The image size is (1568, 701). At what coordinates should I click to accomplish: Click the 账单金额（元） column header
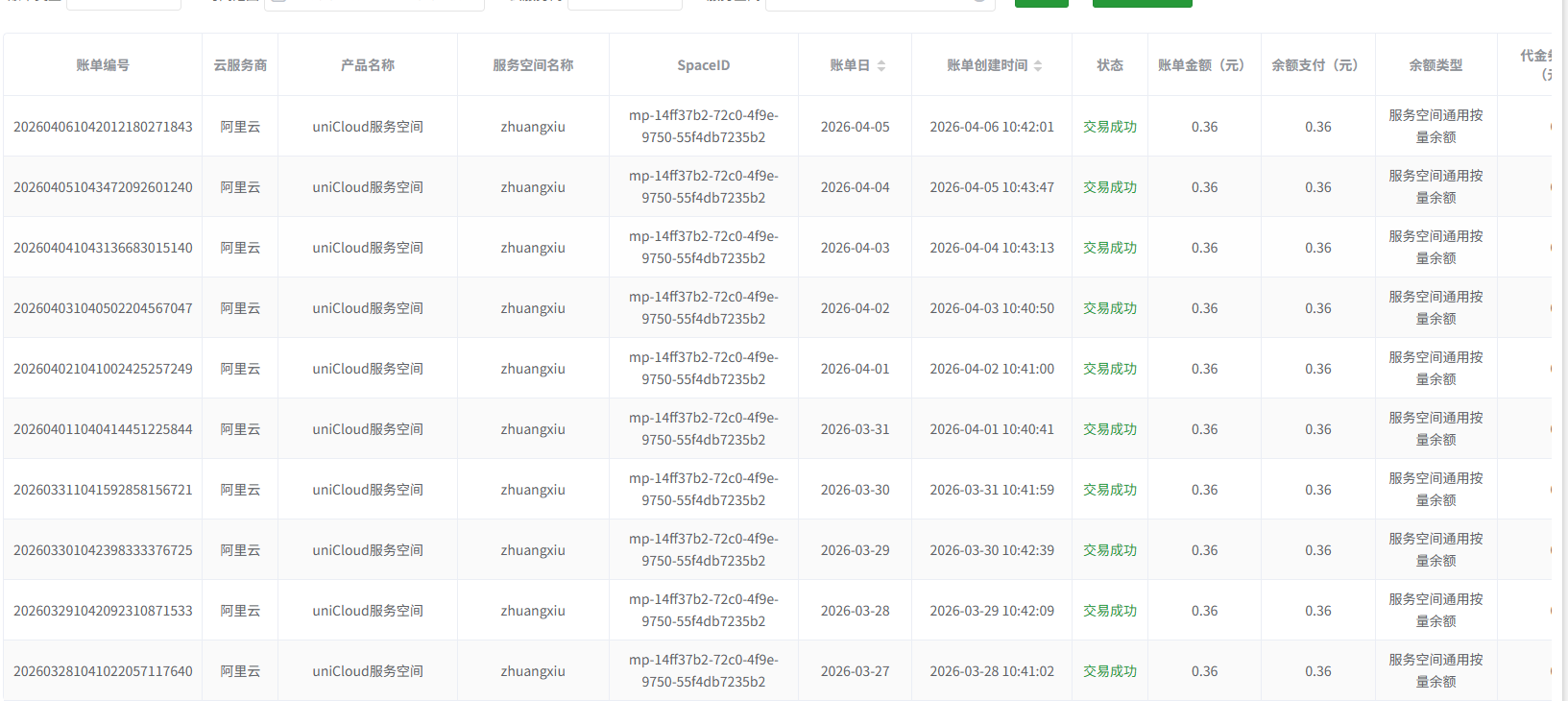(1204, 65)
